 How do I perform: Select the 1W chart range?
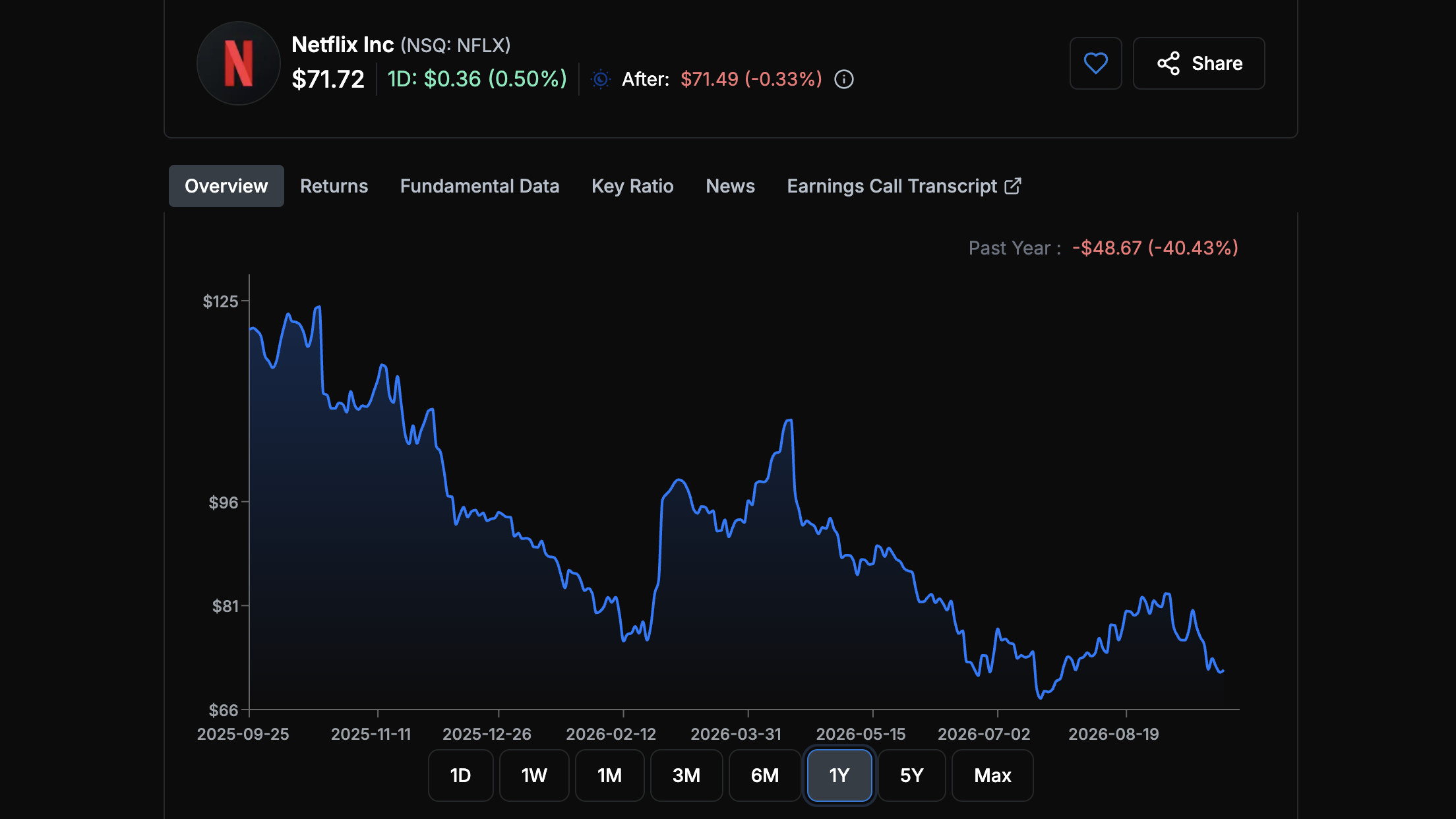(534, 775)
